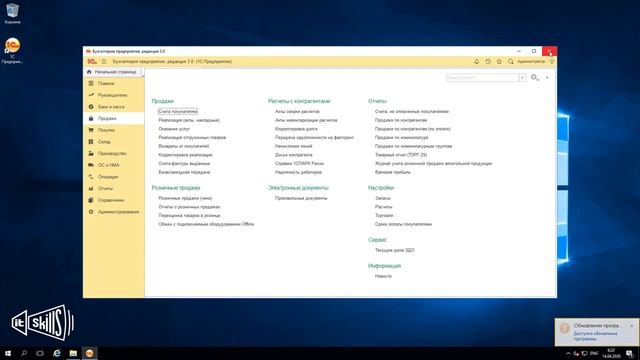
Task: Open Internet Explorer from the taskbar
Action: tap(57, 353)
